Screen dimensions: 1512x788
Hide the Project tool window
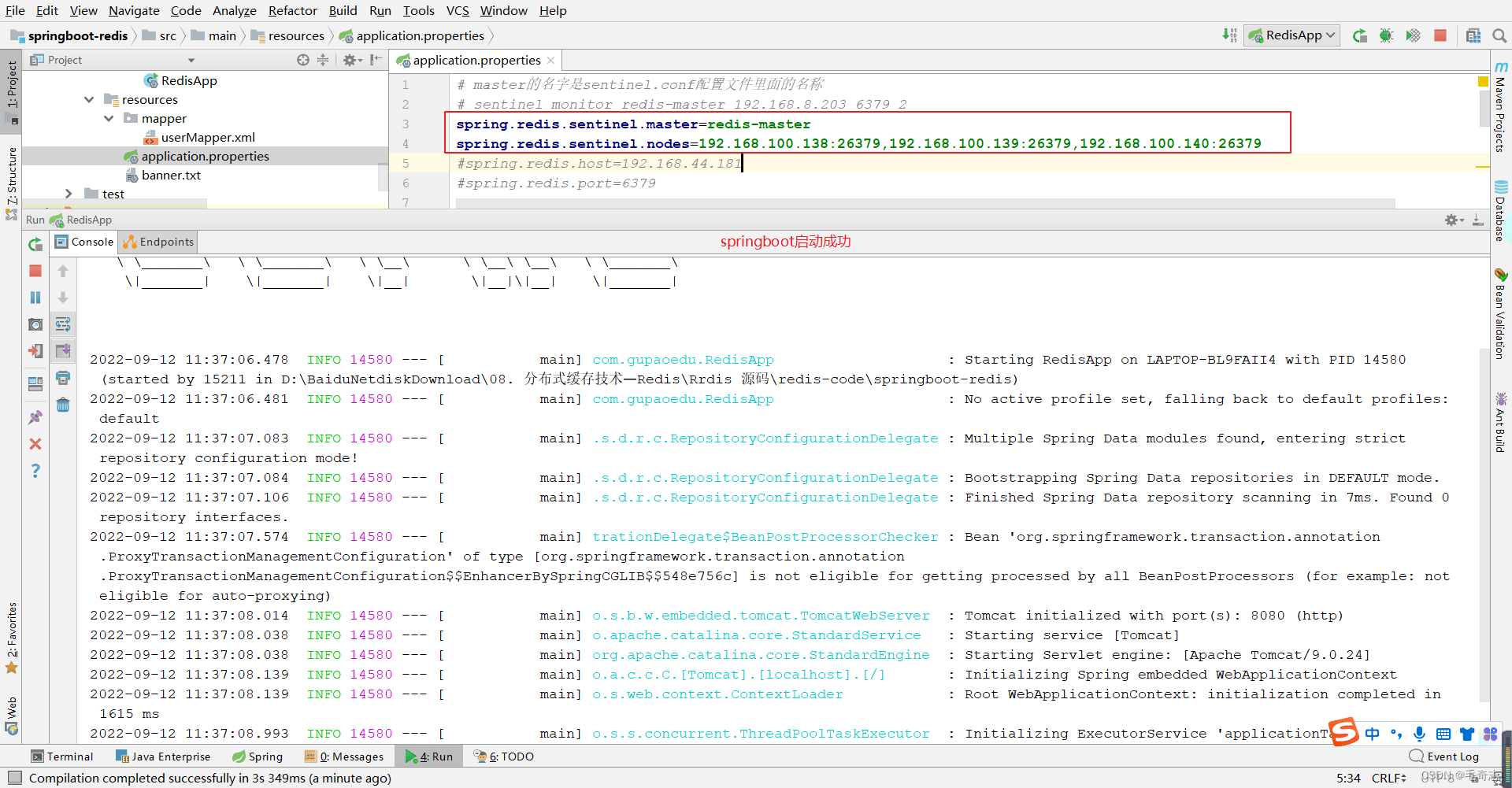(376, 60)
